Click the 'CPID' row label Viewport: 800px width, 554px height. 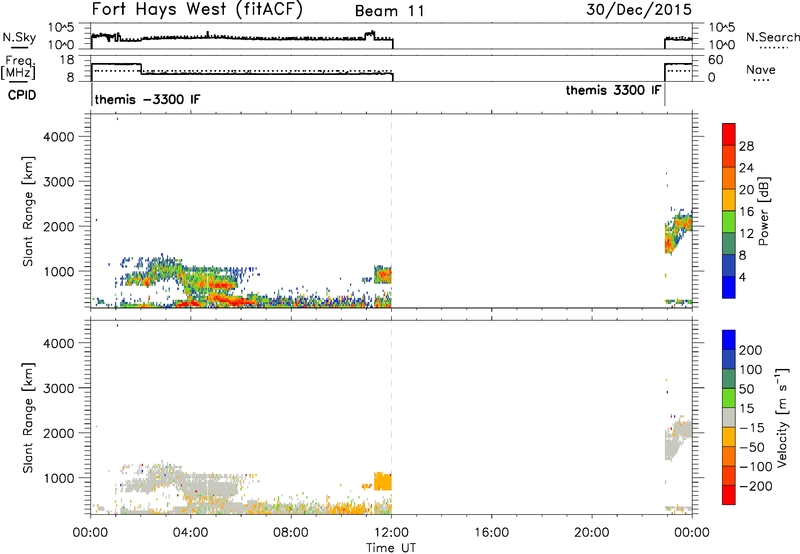pos(22,95)
